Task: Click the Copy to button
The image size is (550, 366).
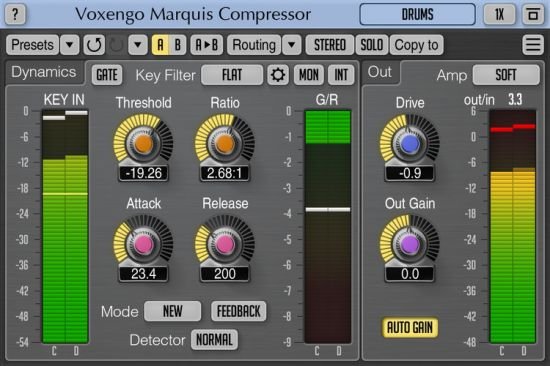Action: (416, 45)
